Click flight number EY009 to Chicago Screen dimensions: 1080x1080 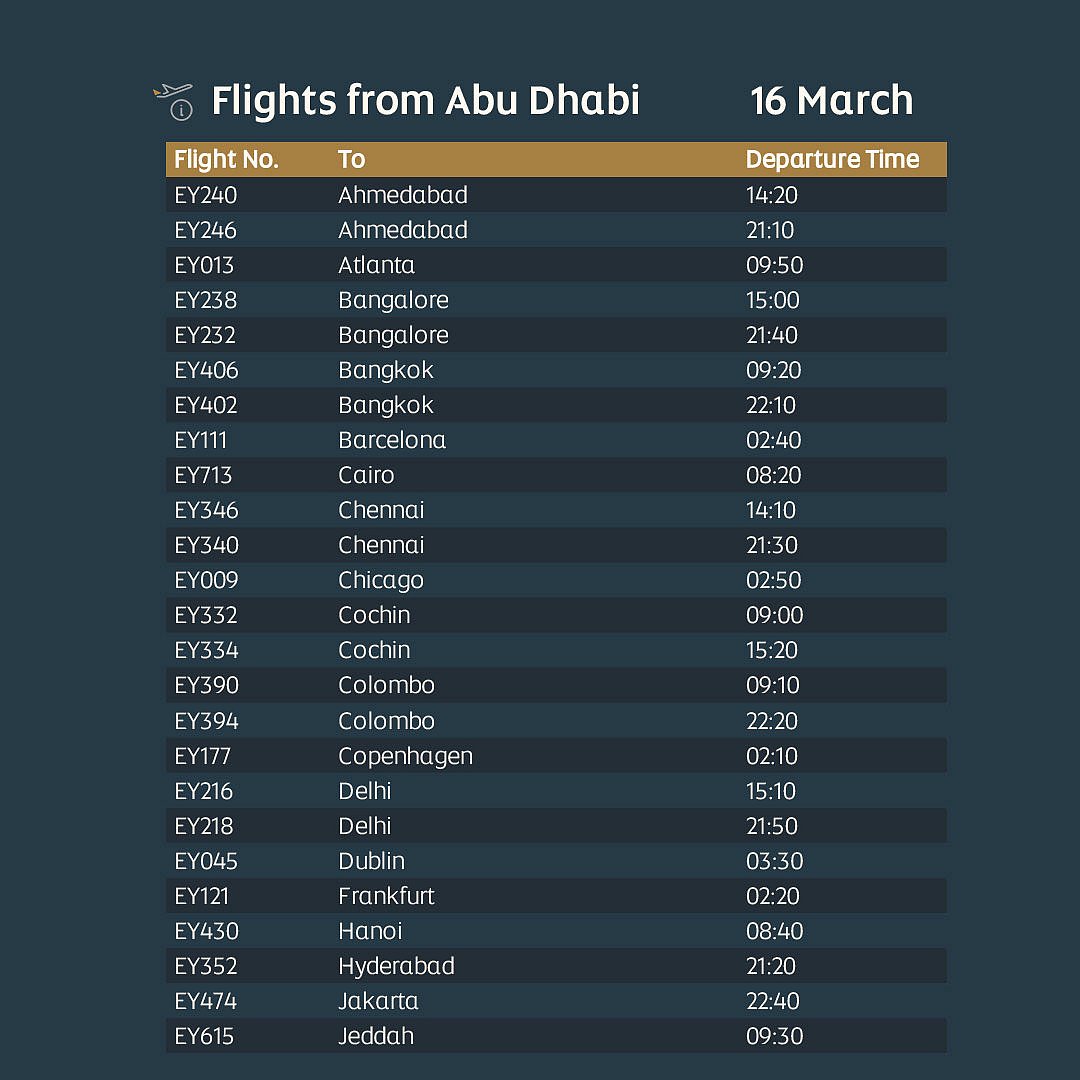207,580
